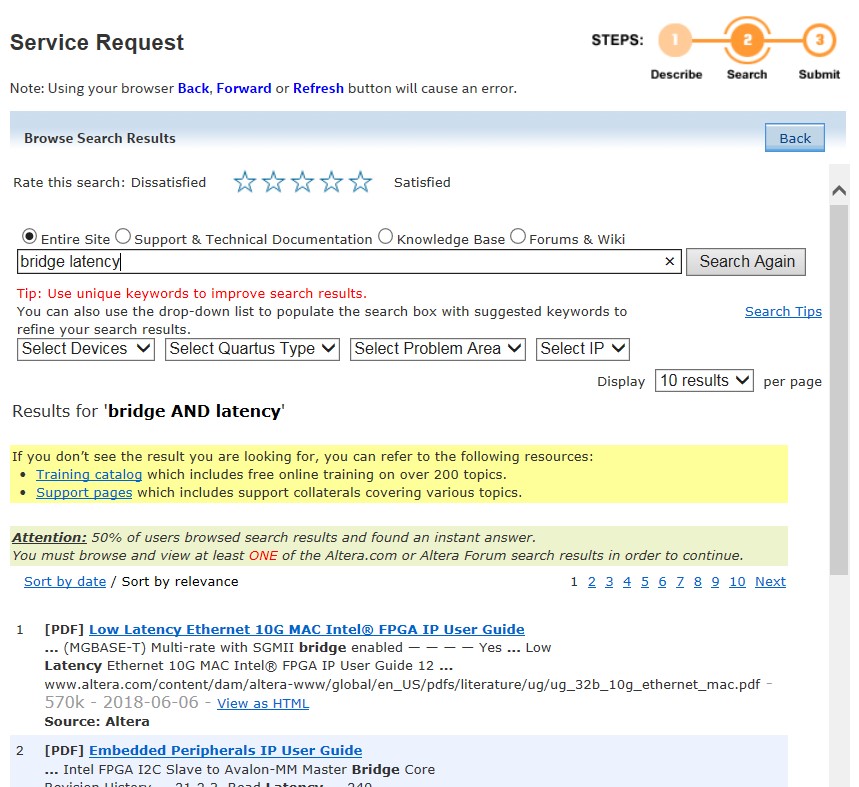Click Sort by relevance text
Viewport: 859px width, 787px height.
pos(180,582)
